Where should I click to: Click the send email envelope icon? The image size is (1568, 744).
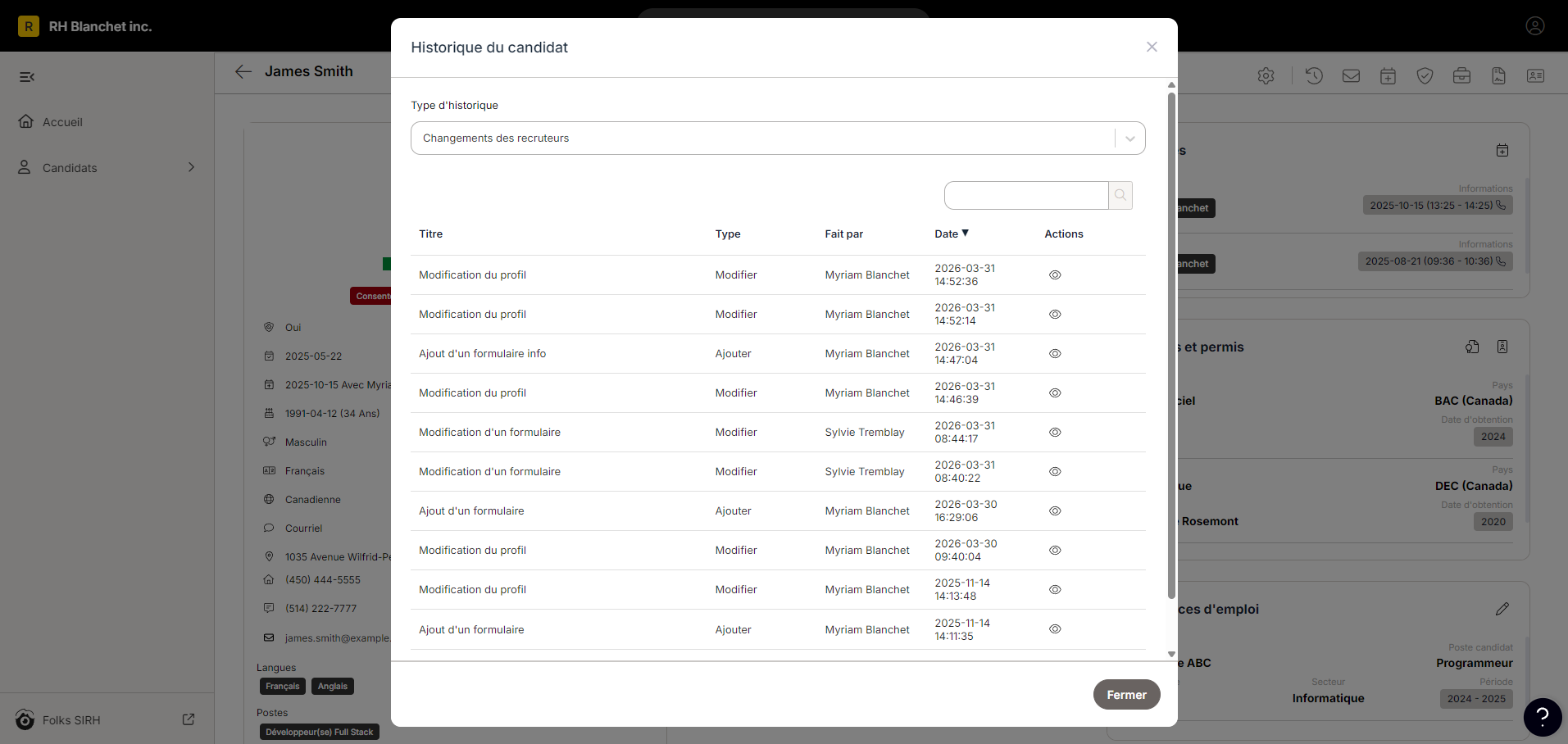pos(1351,76)
